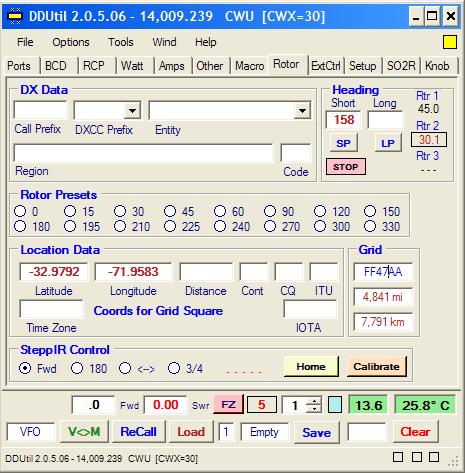Switch to the Other tab
This screenshot has width=465, height=473.
pos(209,66)
